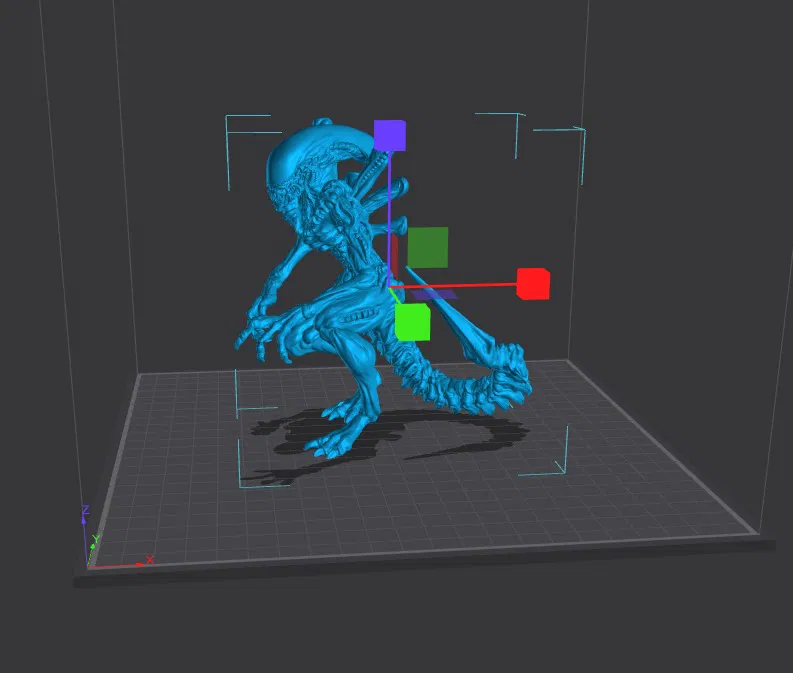Viewport: 793px width, 673px height.
Task: Grab the blue Z-axis cube handle
Action: [390, 136]
